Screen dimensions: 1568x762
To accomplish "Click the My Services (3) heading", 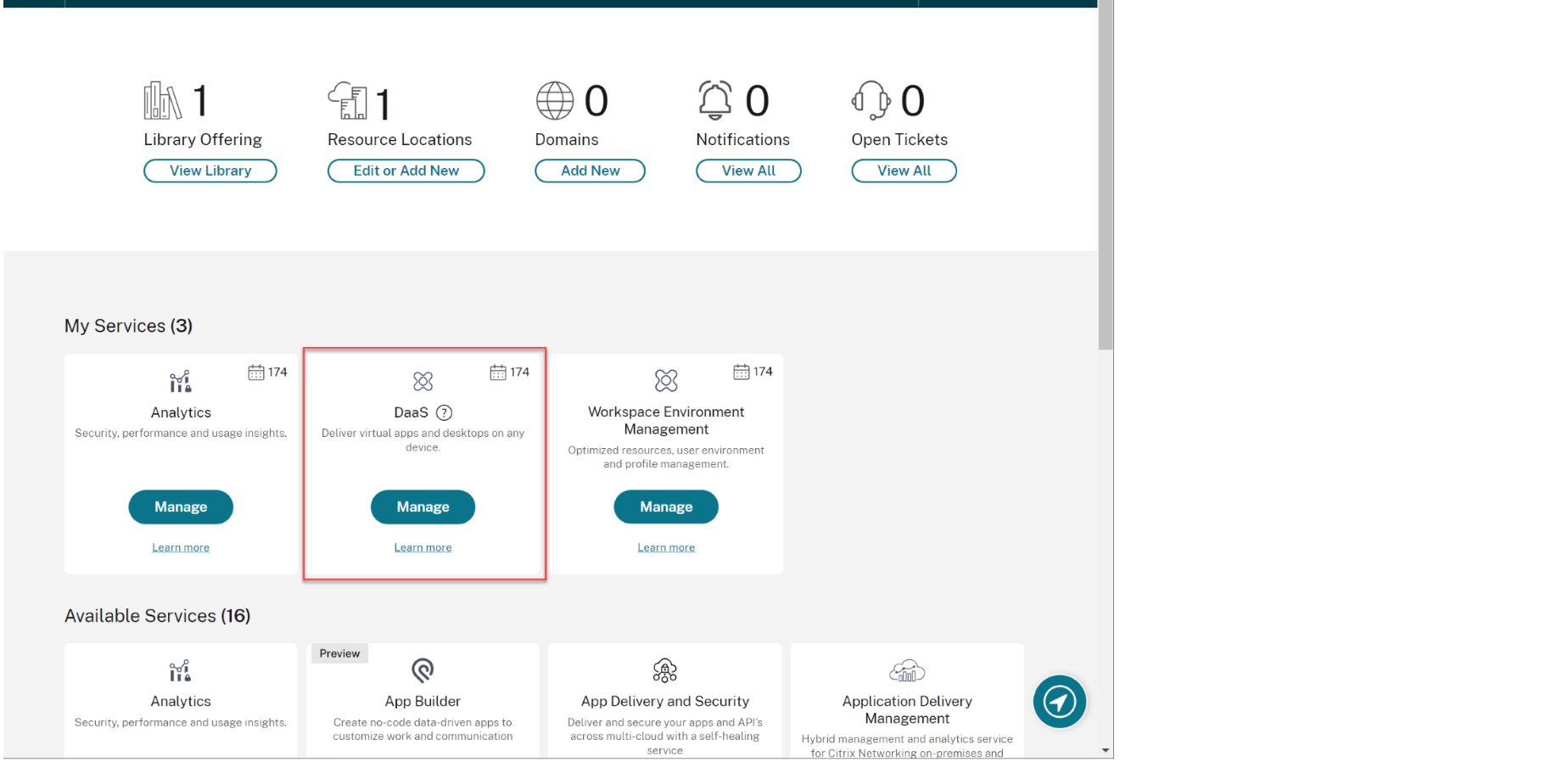I will (x=128, y=326).
